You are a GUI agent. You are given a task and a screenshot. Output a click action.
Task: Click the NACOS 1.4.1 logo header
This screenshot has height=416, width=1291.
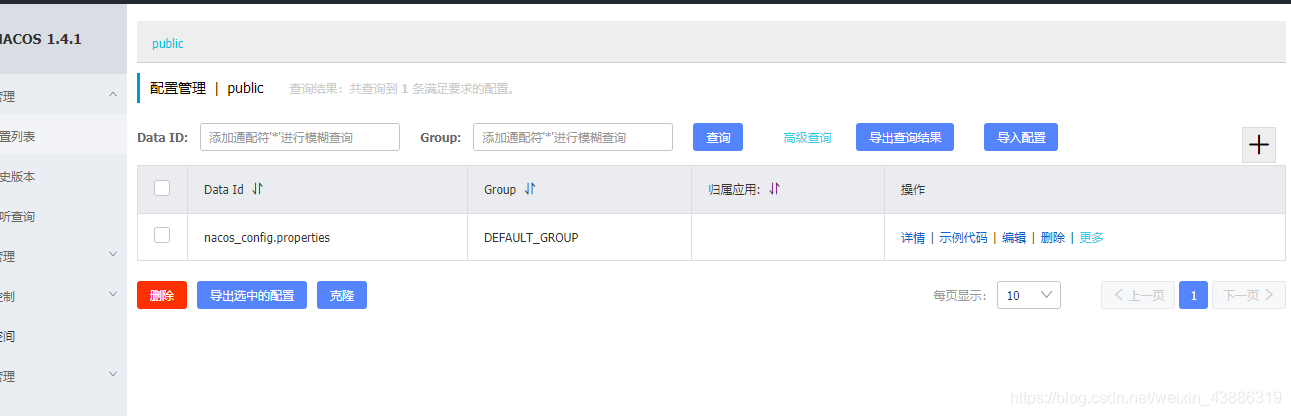41,38
